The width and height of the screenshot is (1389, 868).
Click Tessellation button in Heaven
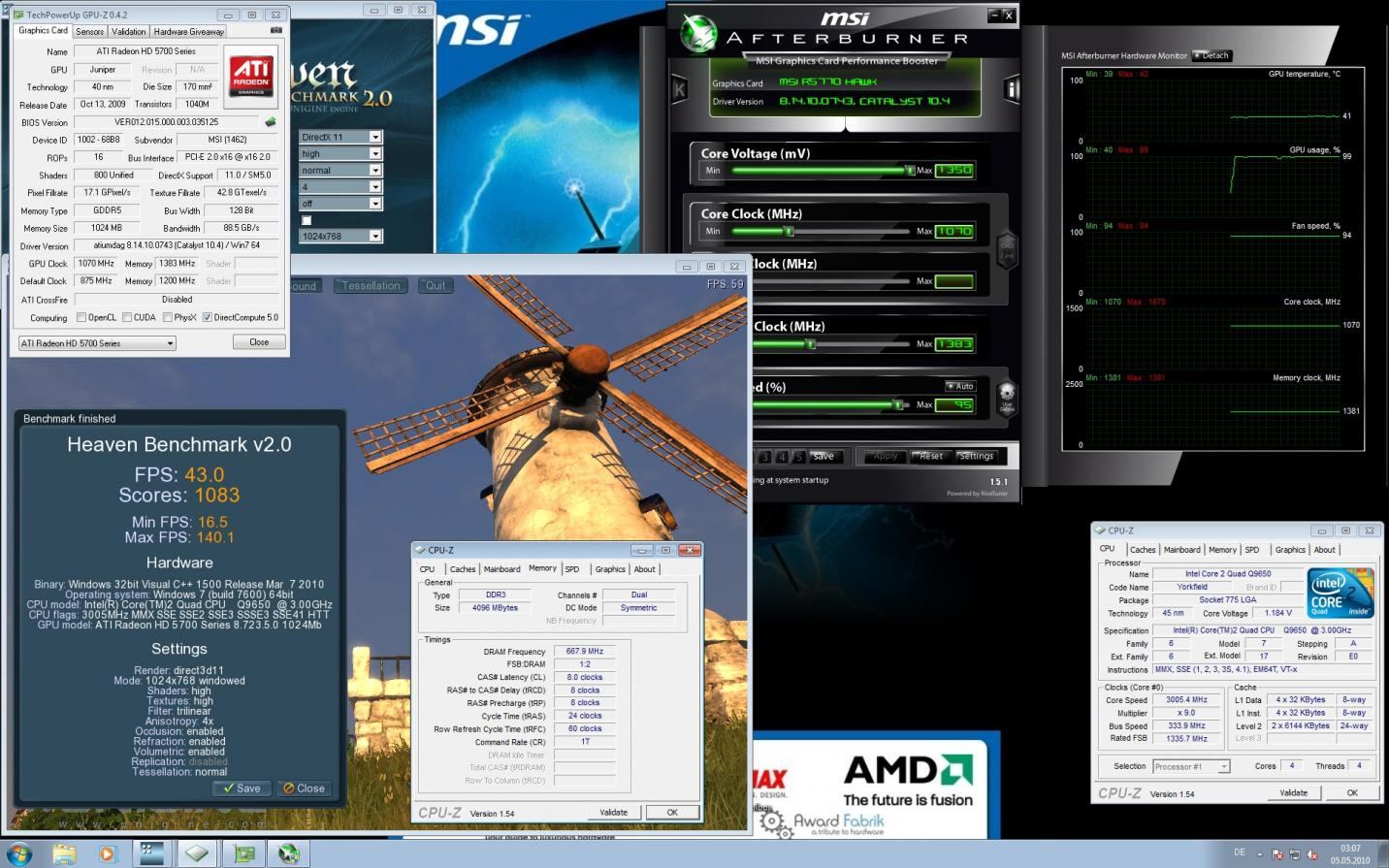(x=371, y=286)
